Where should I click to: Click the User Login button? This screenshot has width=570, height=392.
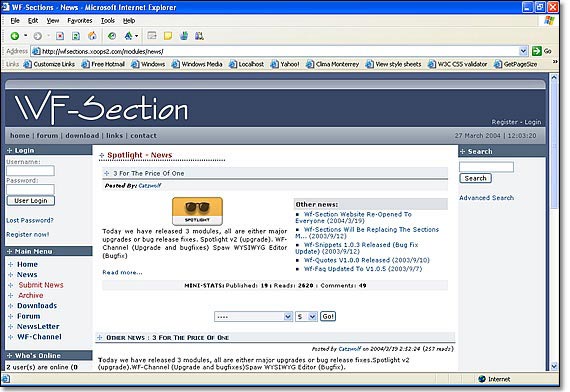point(31,201)
